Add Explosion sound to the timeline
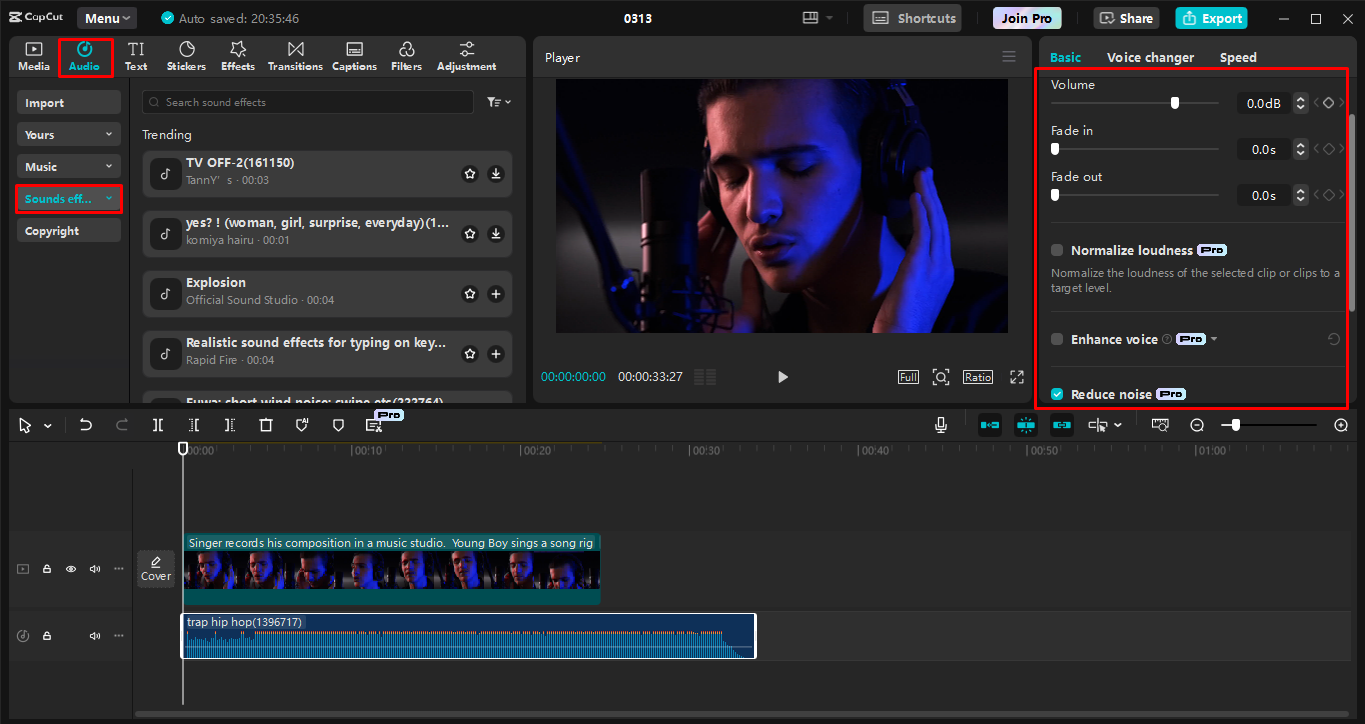The image size is (1365, 724). (496, 294)
